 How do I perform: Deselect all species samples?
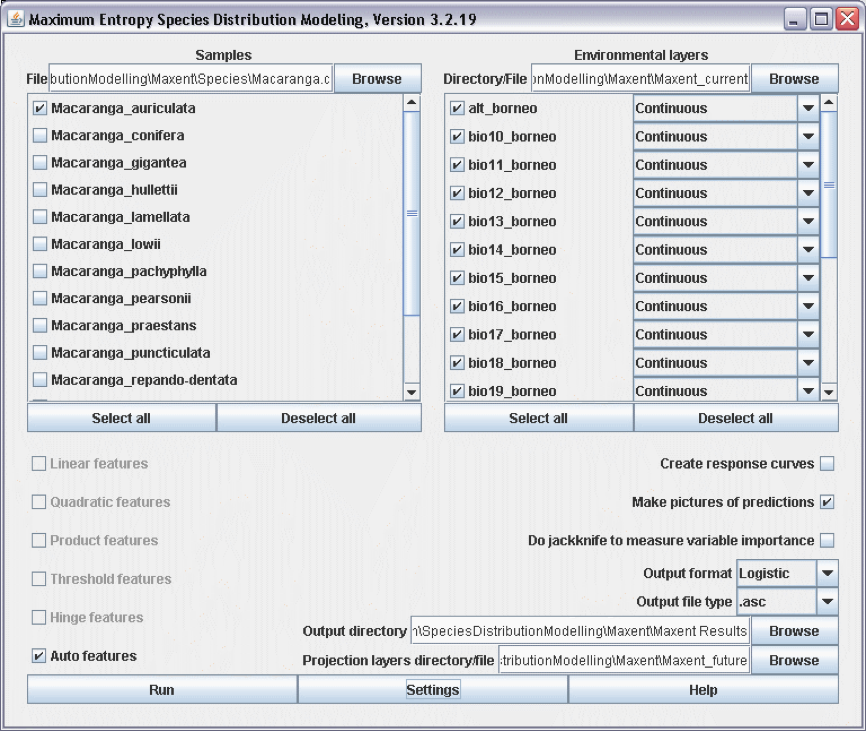[x=319, y=418]
